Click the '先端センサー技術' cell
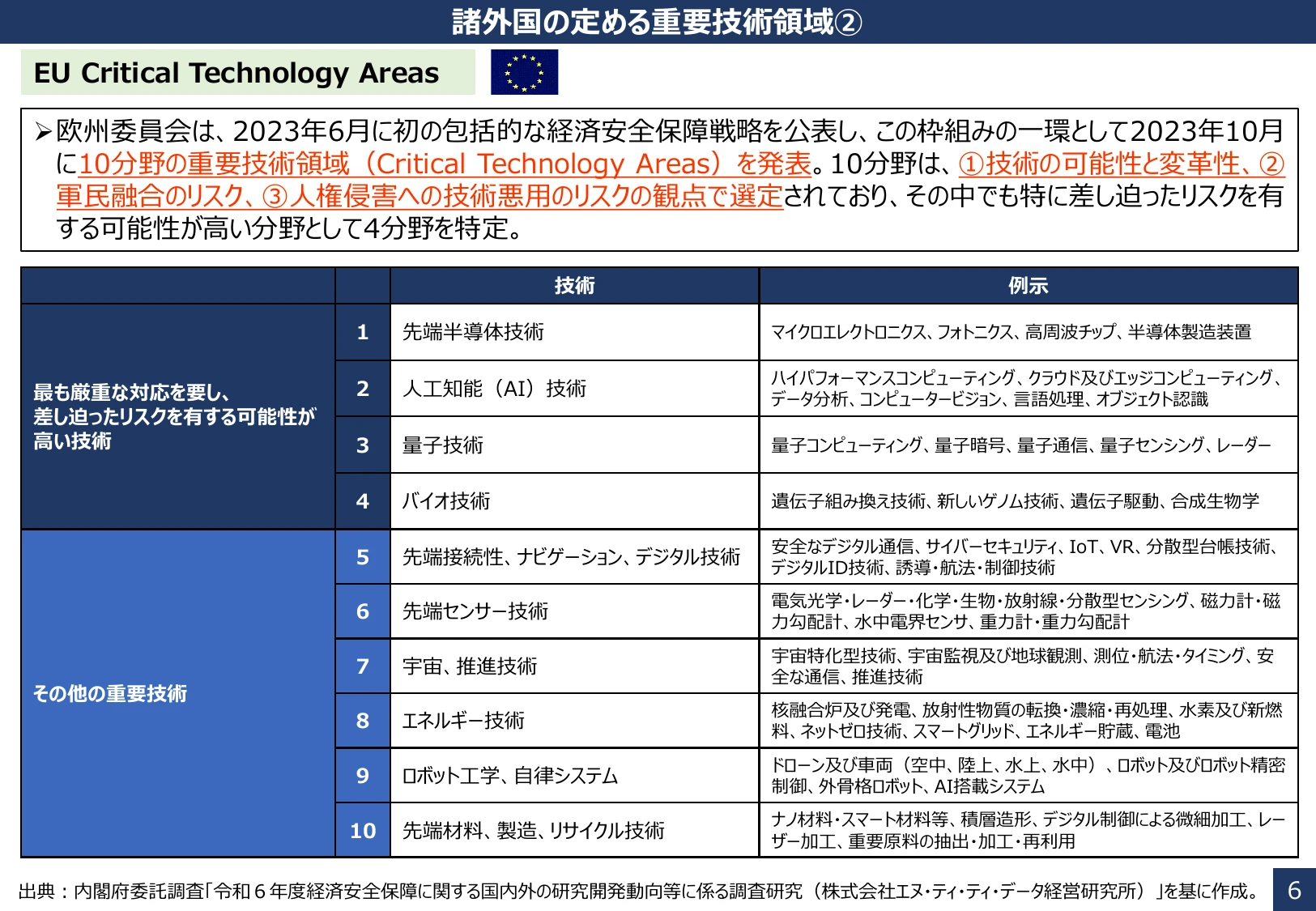 coord(574,611)
